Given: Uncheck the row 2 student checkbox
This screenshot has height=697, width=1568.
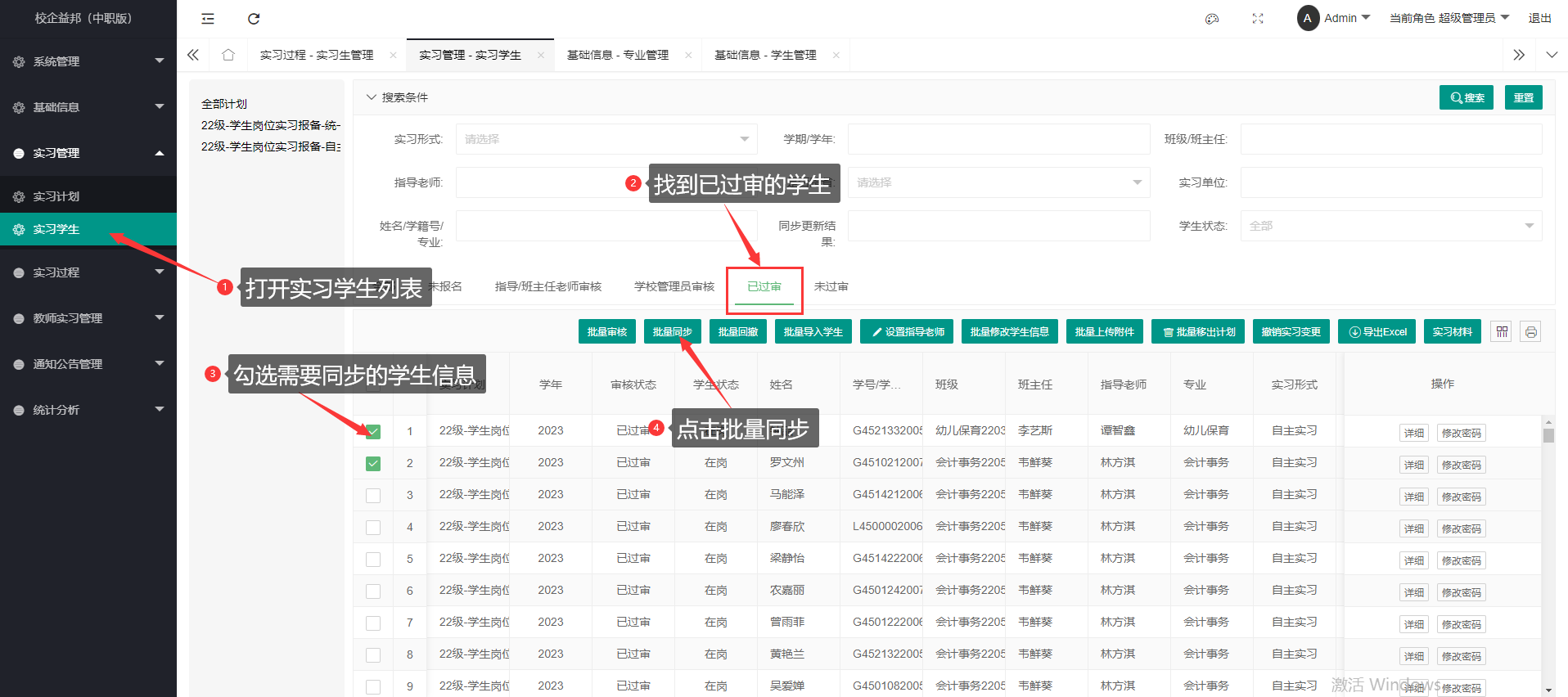Looking at the screenshot, I should 373,463.
